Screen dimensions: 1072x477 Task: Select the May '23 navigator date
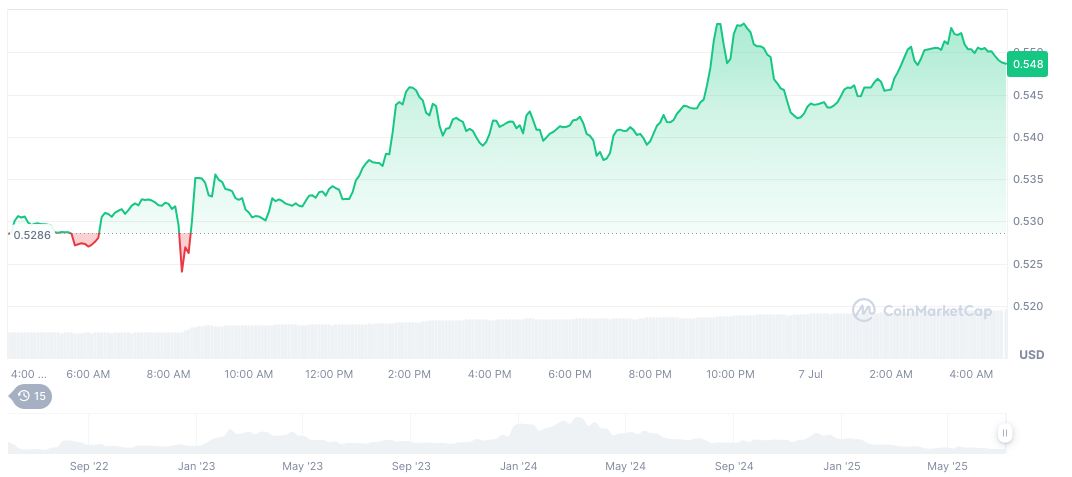click(x=303, y=466)
